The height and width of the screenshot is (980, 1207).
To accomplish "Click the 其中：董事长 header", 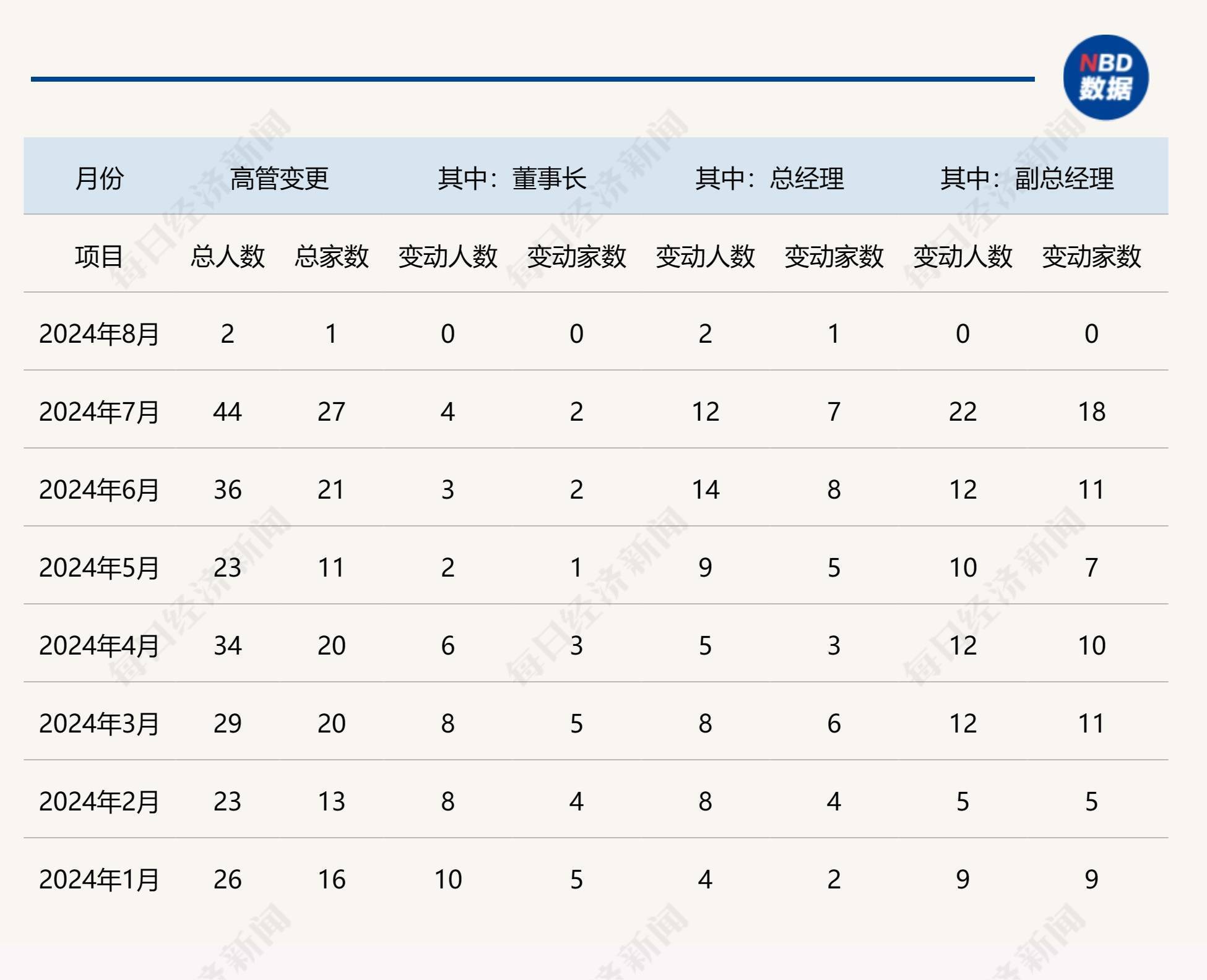I will coord(512,178).
